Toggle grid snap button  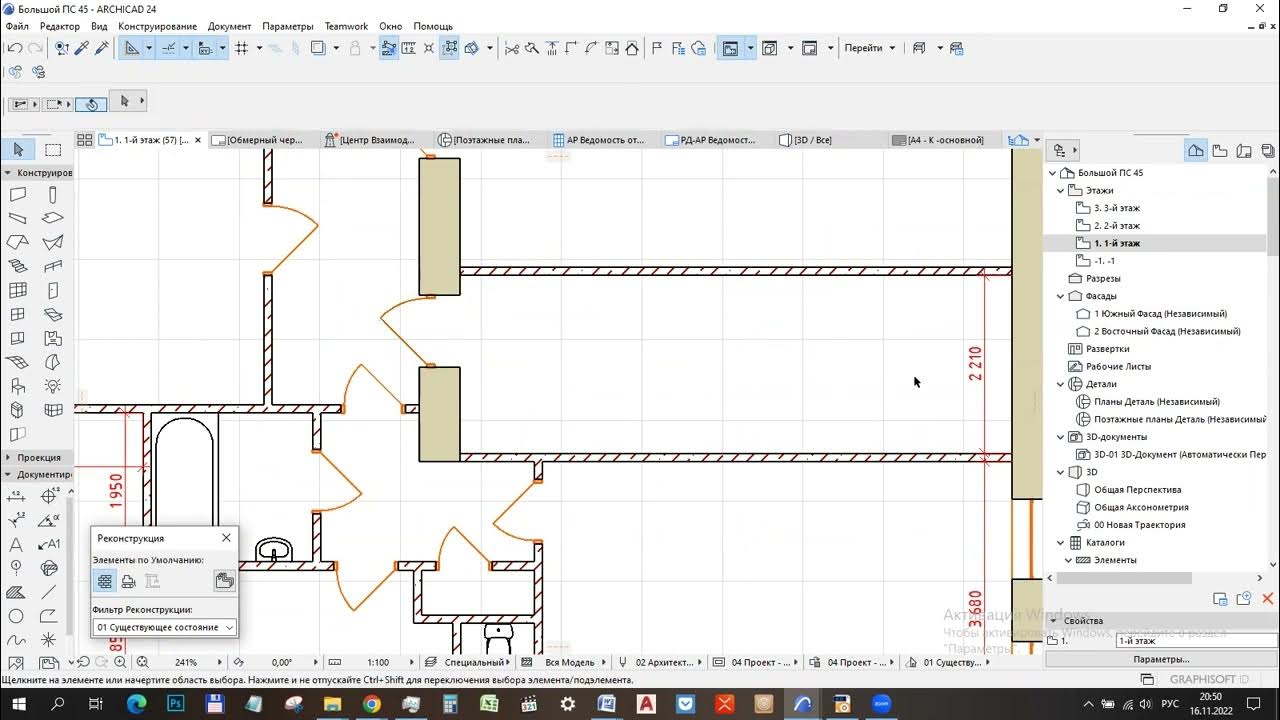pos(241,48)
